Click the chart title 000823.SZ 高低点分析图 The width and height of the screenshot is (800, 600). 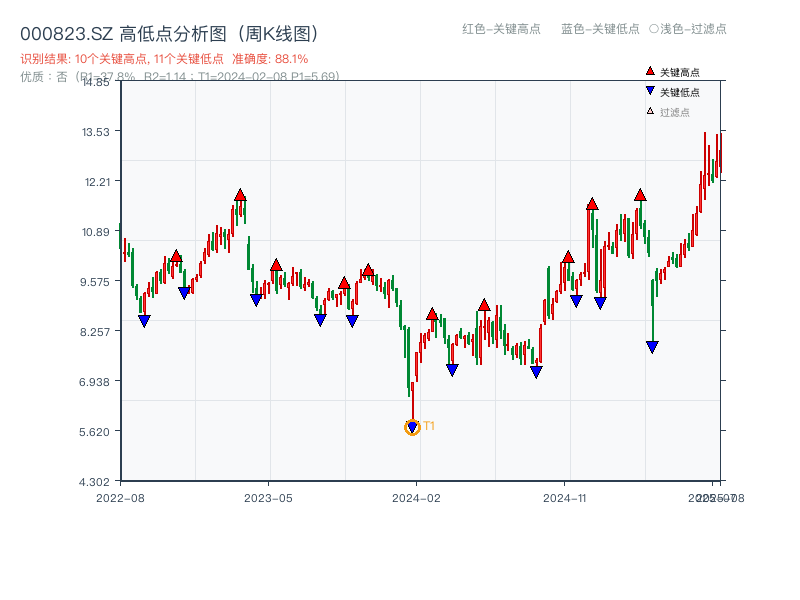click(169, 34)
